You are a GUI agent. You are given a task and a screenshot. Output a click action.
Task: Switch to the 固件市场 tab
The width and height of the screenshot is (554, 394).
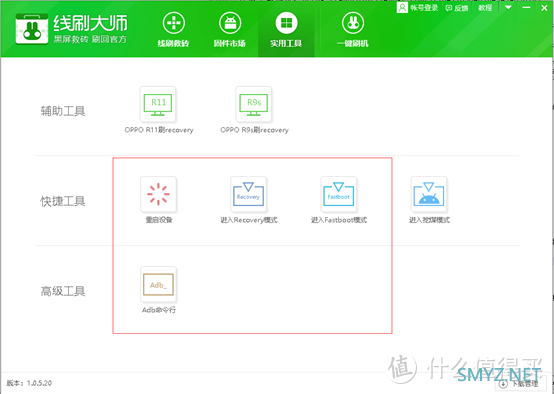[x=230, y=29]
